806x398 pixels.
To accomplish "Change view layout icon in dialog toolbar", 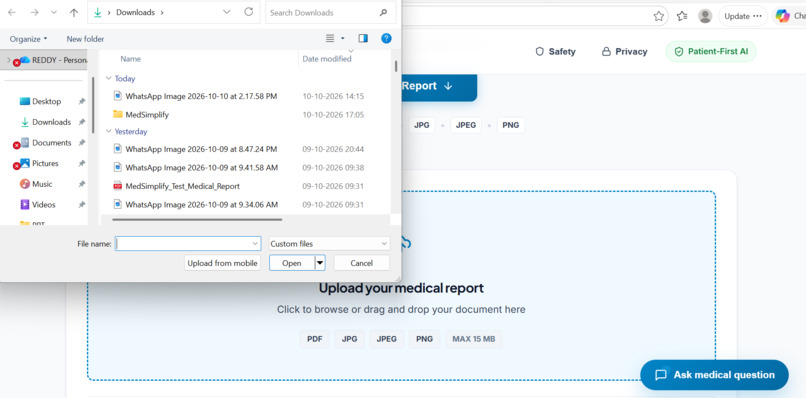I will [x=331, y=39].
